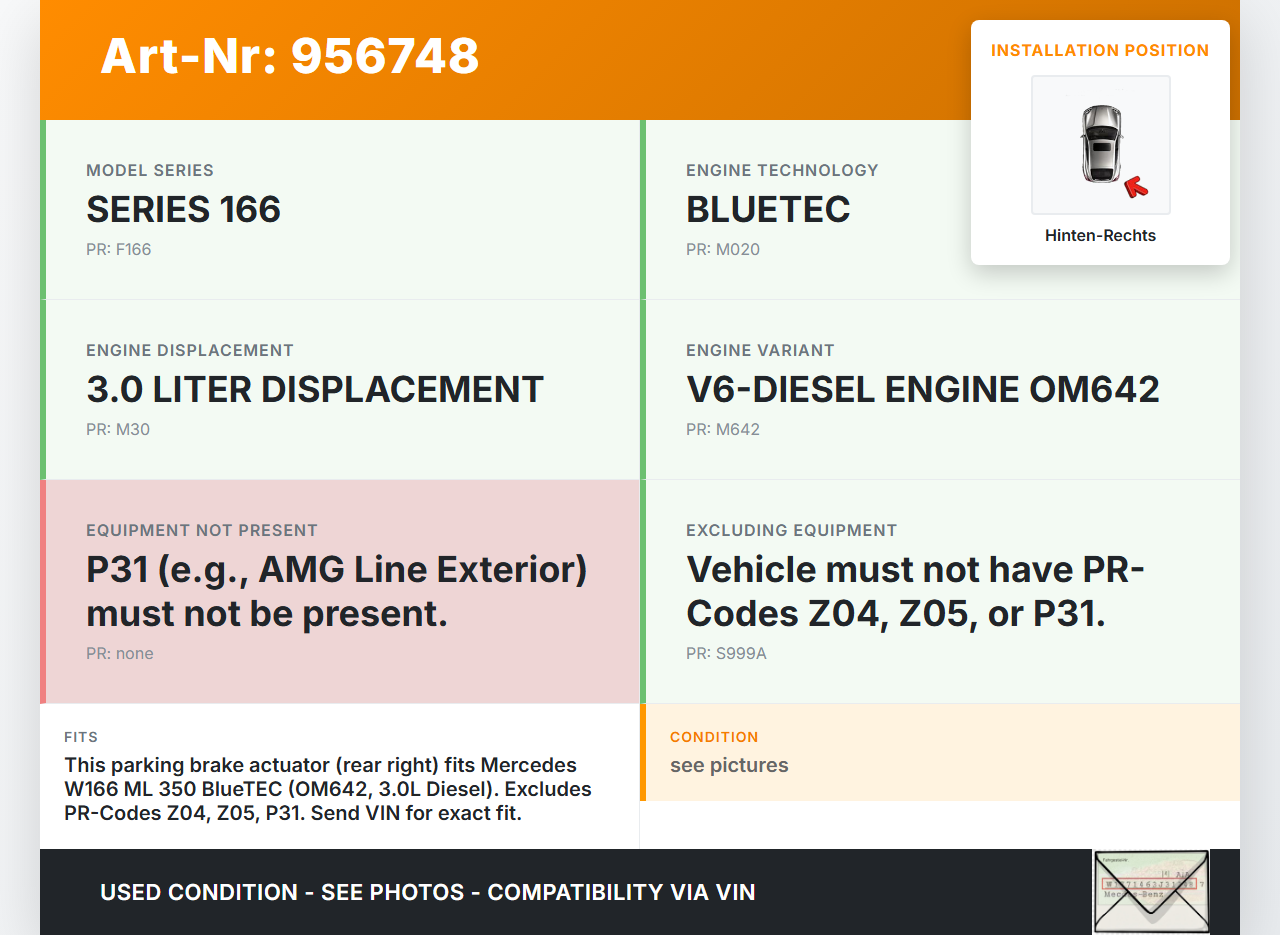Click the 'PR: M020' code text
The height and width of the screenshot is (935, 1280).
723,250
